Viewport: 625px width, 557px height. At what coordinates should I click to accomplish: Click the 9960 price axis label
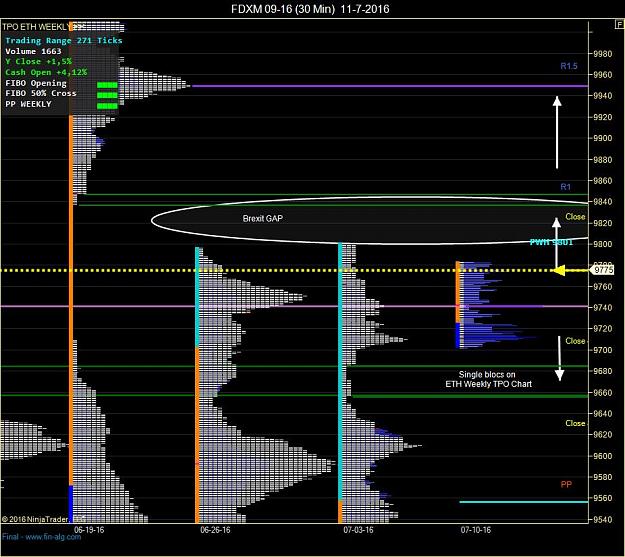pos(603,75)
